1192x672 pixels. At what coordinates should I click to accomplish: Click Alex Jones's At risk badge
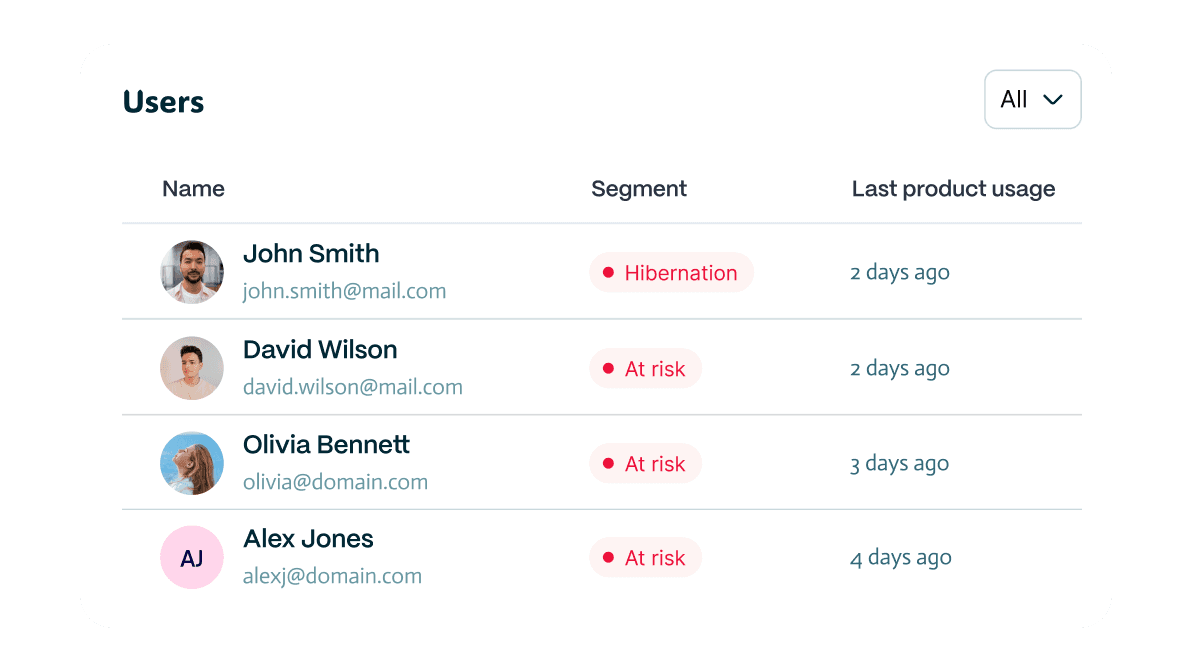[645, 558]
